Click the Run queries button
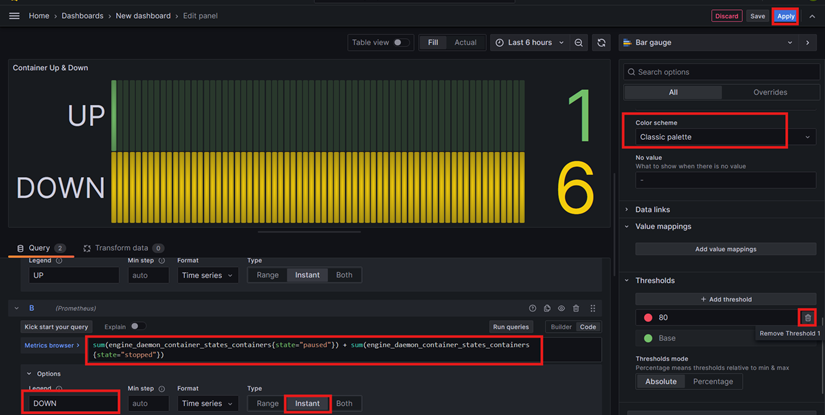This screenshot has width=825, height=415. [x=510, y=327]
